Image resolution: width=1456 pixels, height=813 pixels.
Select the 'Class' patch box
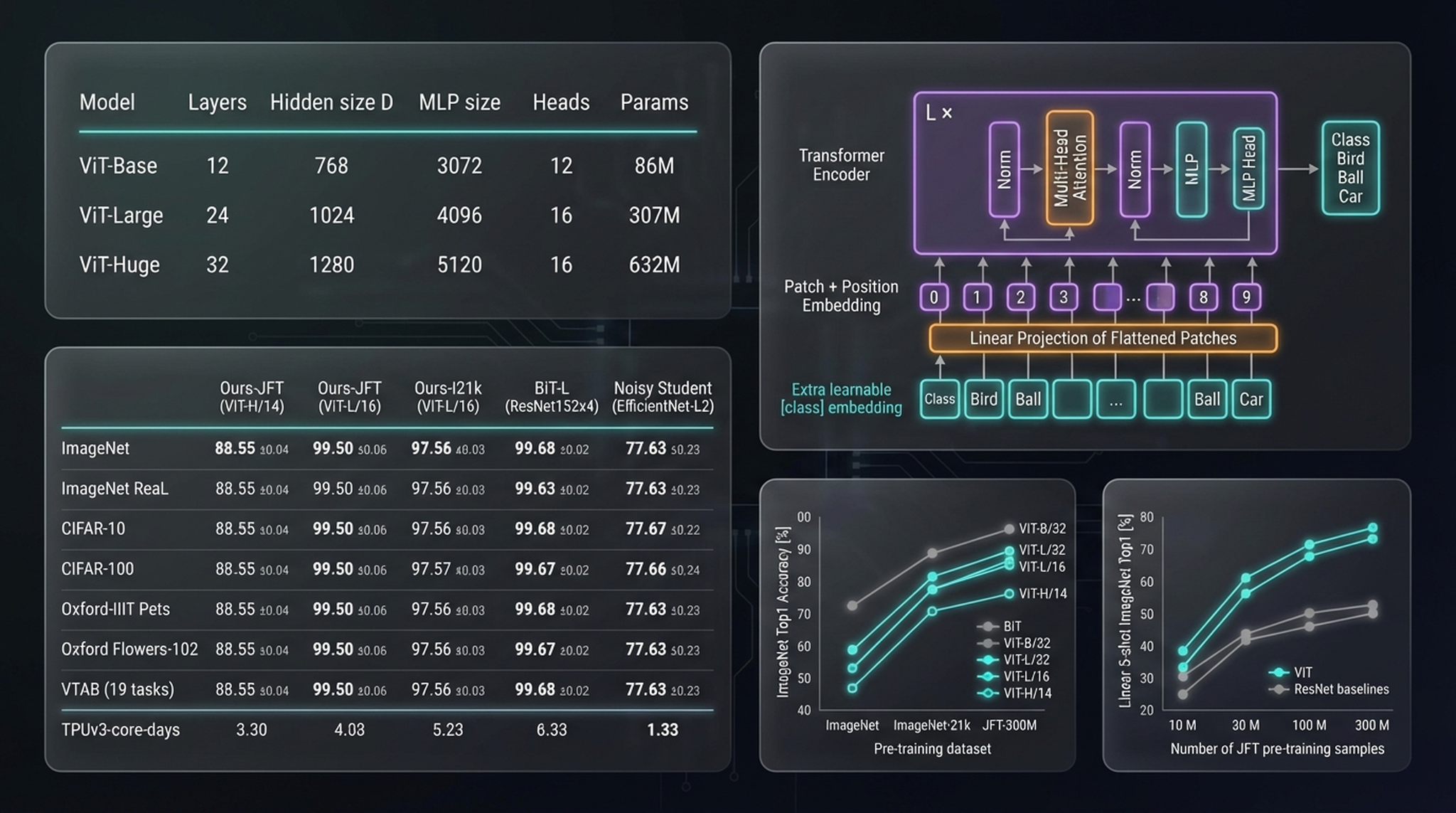tap(939, 399)
